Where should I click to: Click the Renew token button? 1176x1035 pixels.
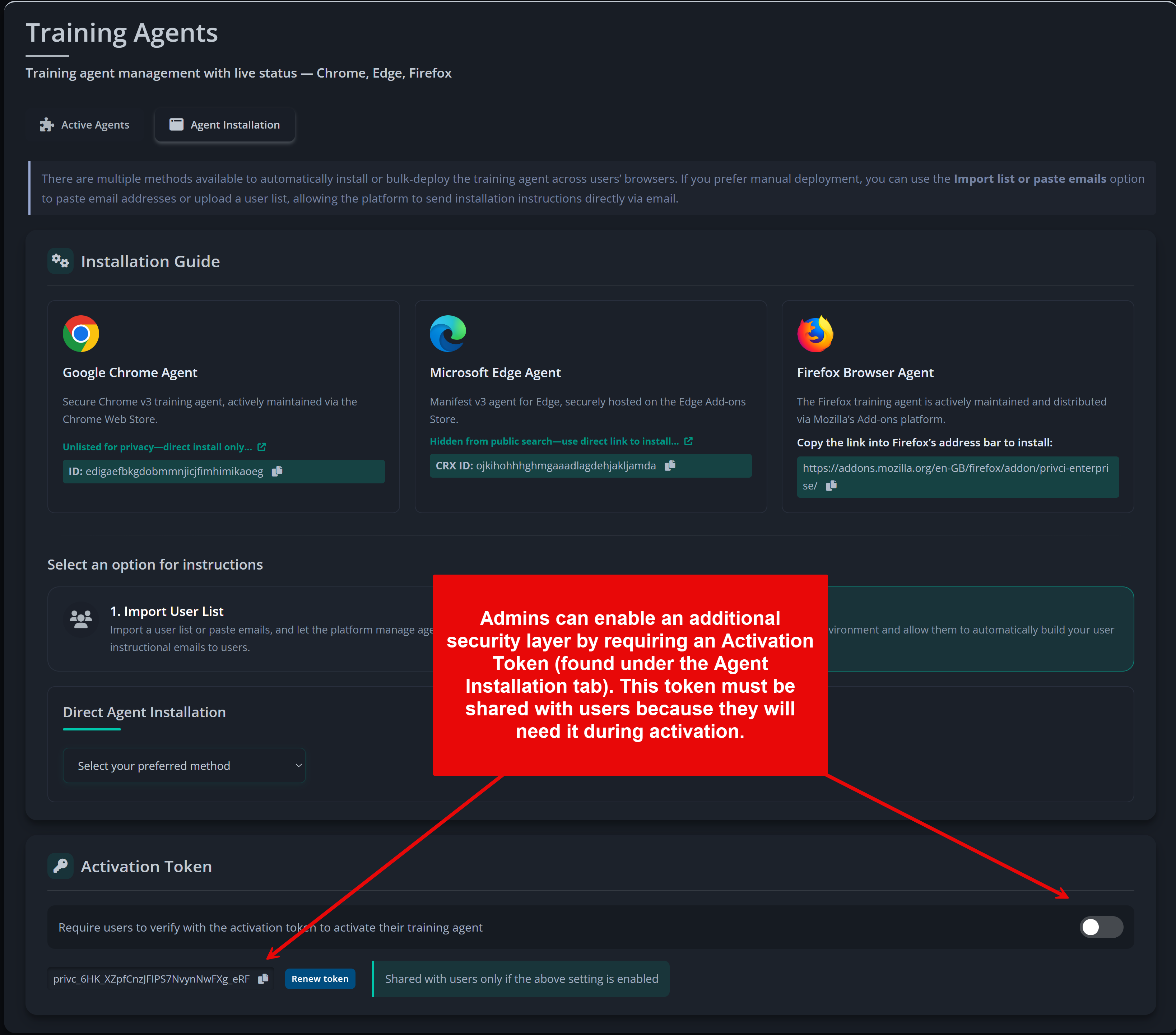click(320, 979)
